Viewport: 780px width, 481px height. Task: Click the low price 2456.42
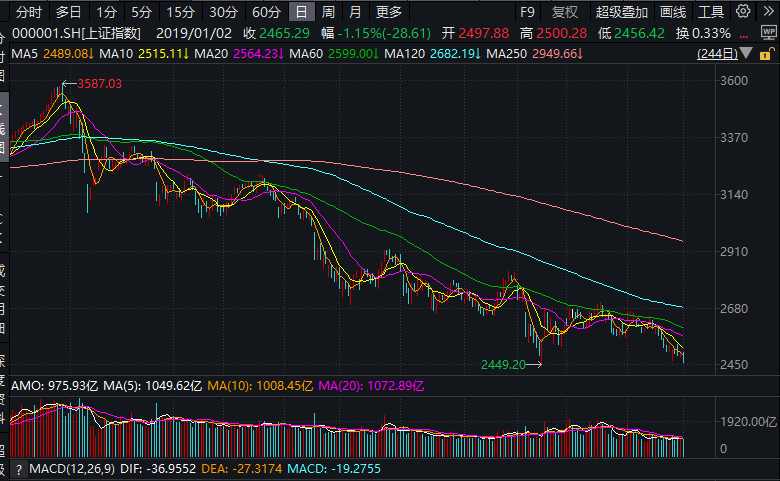pos(639,33)
